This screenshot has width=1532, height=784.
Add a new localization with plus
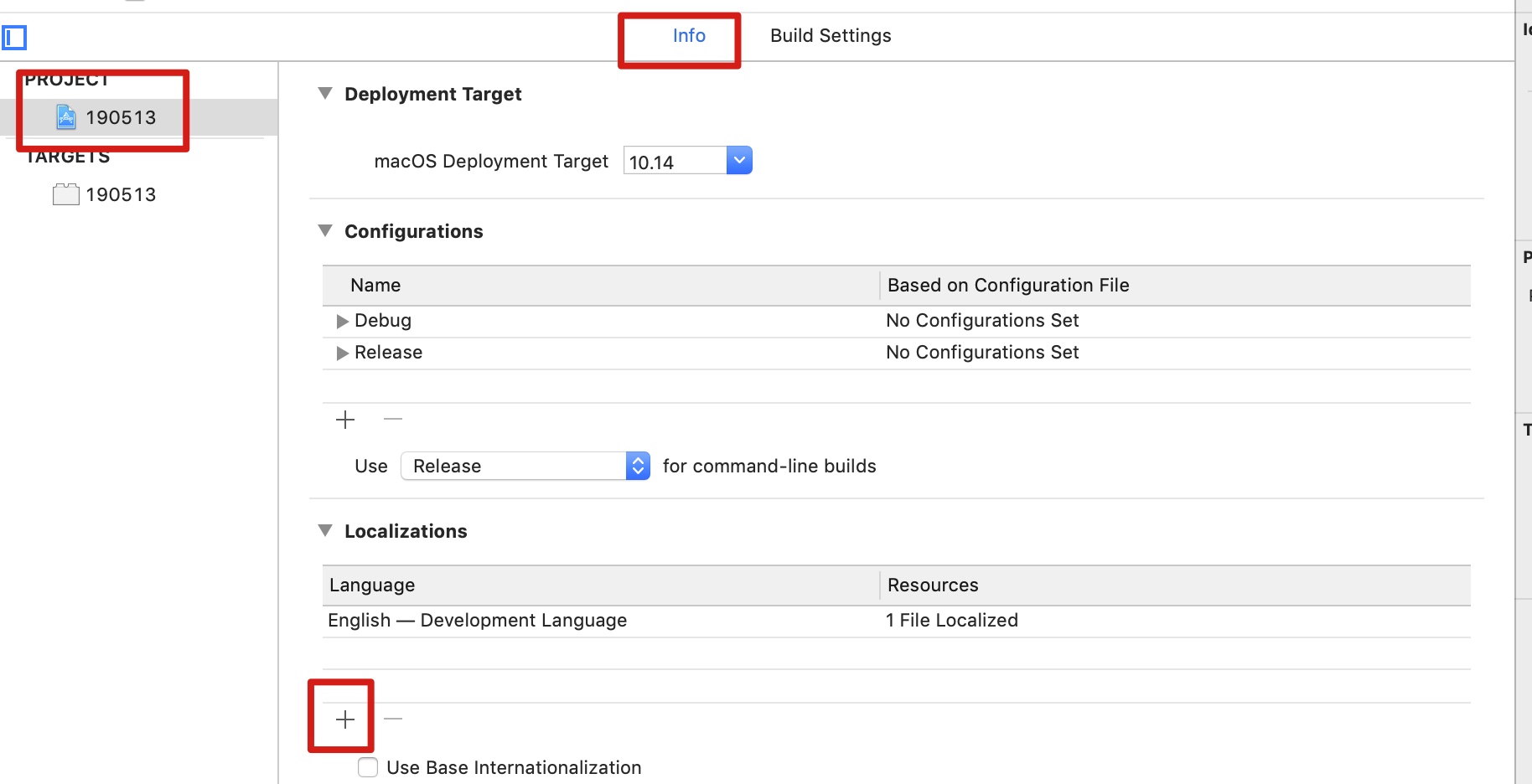[x=345, y=720]
